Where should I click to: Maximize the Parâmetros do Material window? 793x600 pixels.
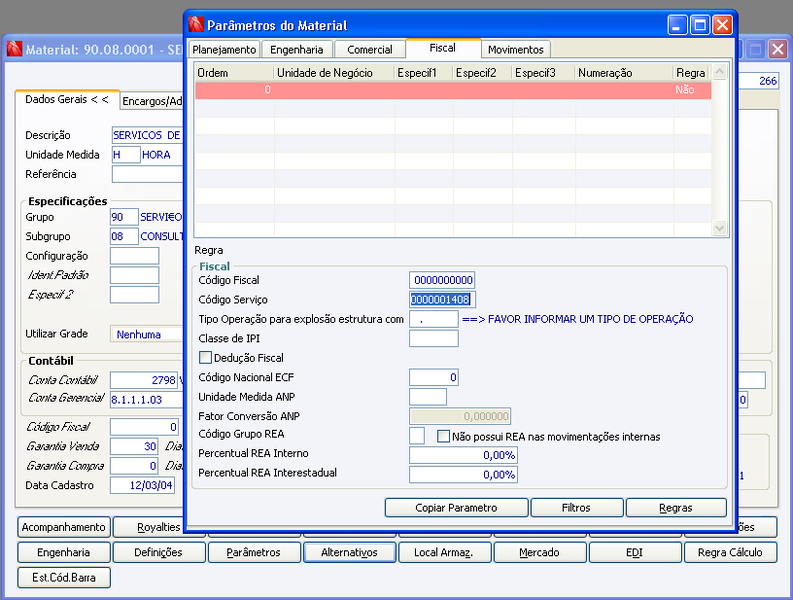pos(700,25)
